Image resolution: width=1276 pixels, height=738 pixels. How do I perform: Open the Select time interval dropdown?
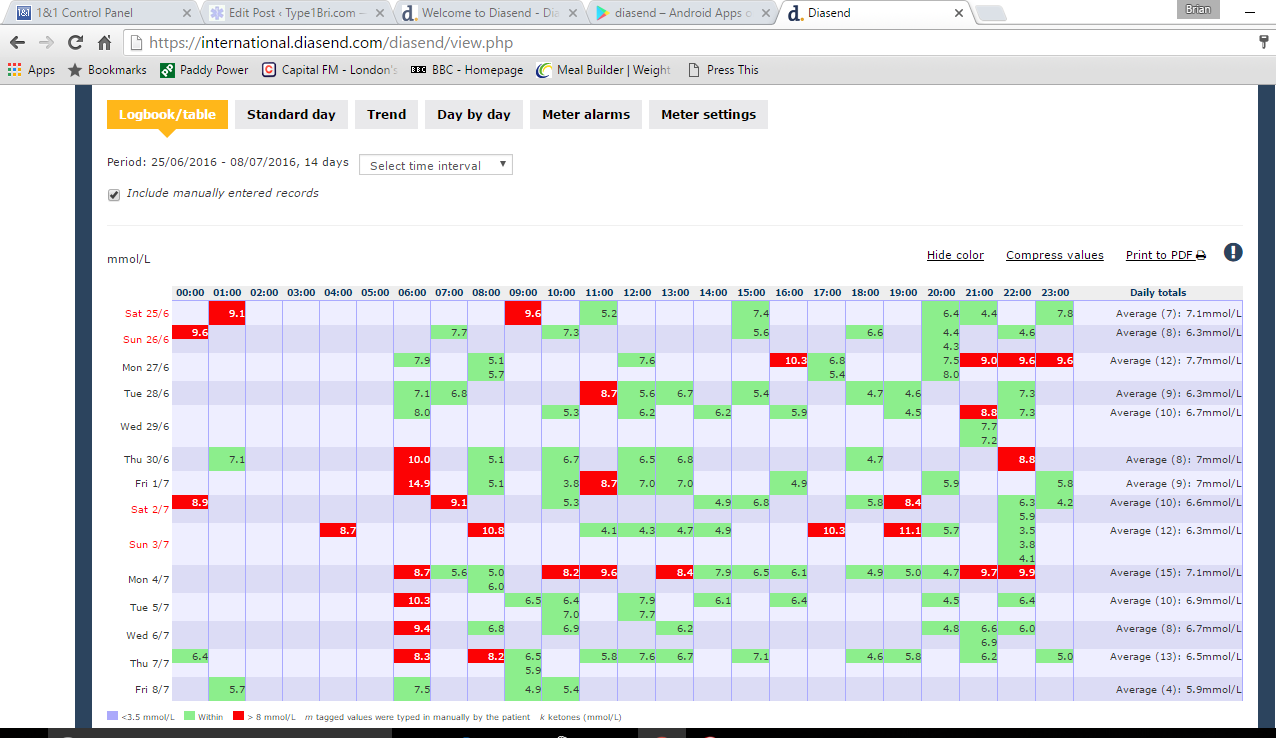point(435,165)
